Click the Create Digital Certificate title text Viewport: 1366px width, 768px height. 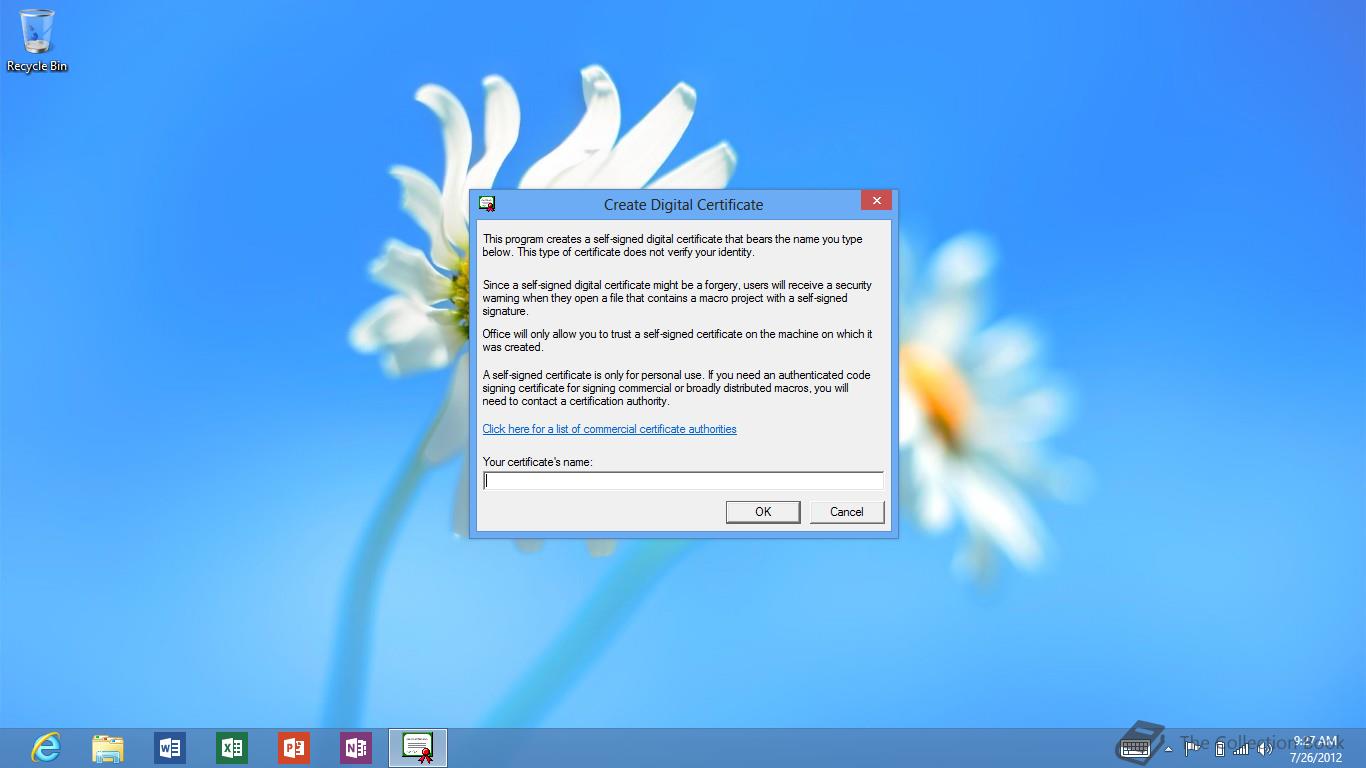(x=683, y=204)
